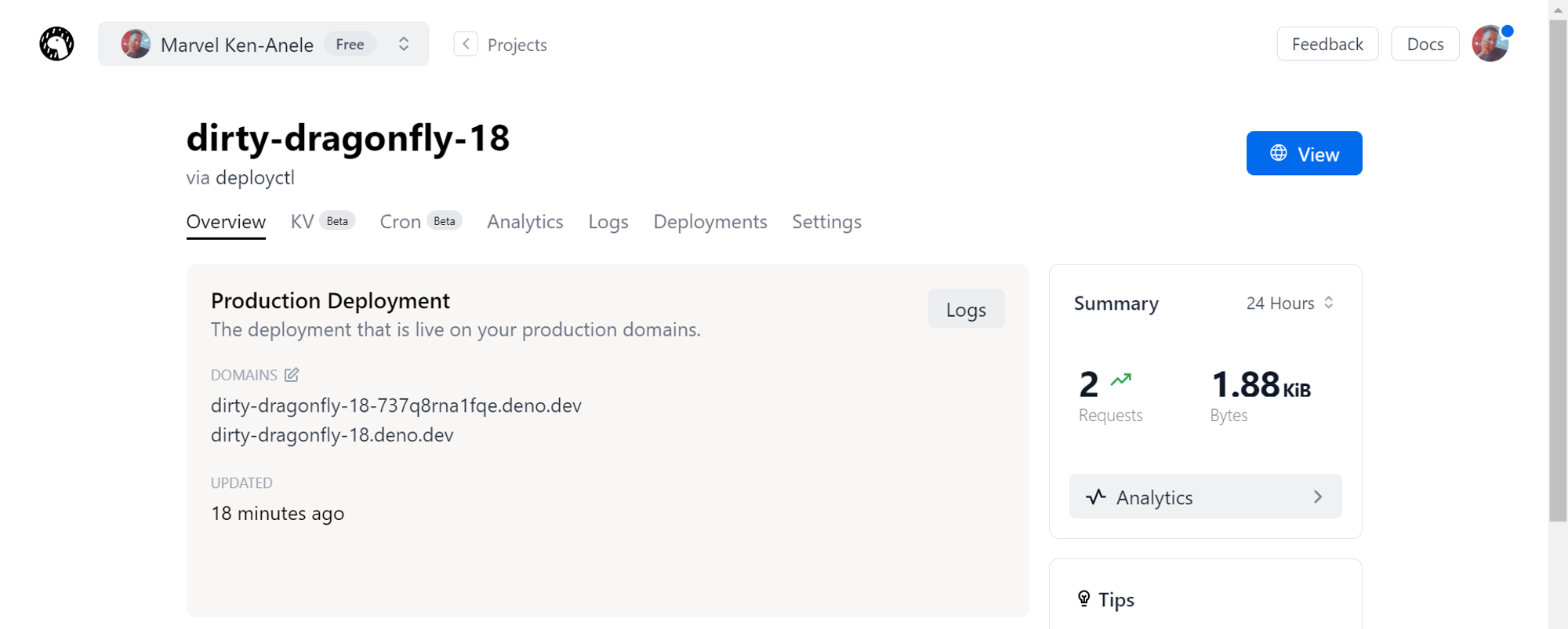Click the 'Summary' heading

[1116, 304]
